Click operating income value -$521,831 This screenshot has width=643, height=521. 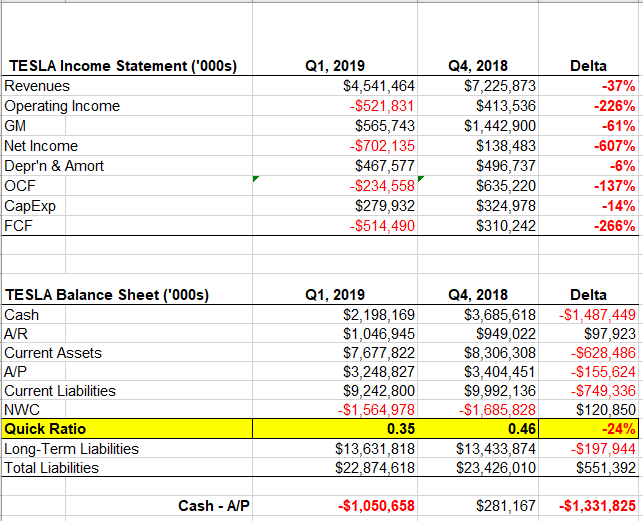pos(382,106)
